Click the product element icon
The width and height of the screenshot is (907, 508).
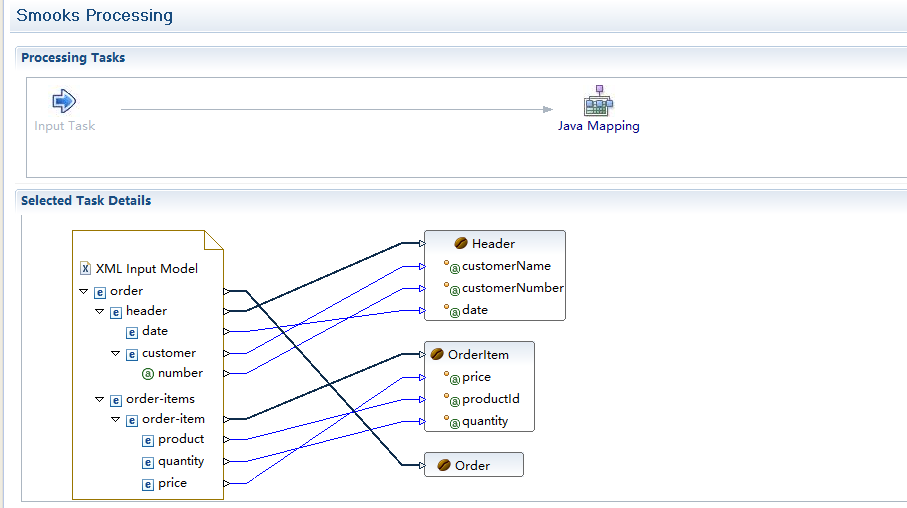[x=148, y=440]
